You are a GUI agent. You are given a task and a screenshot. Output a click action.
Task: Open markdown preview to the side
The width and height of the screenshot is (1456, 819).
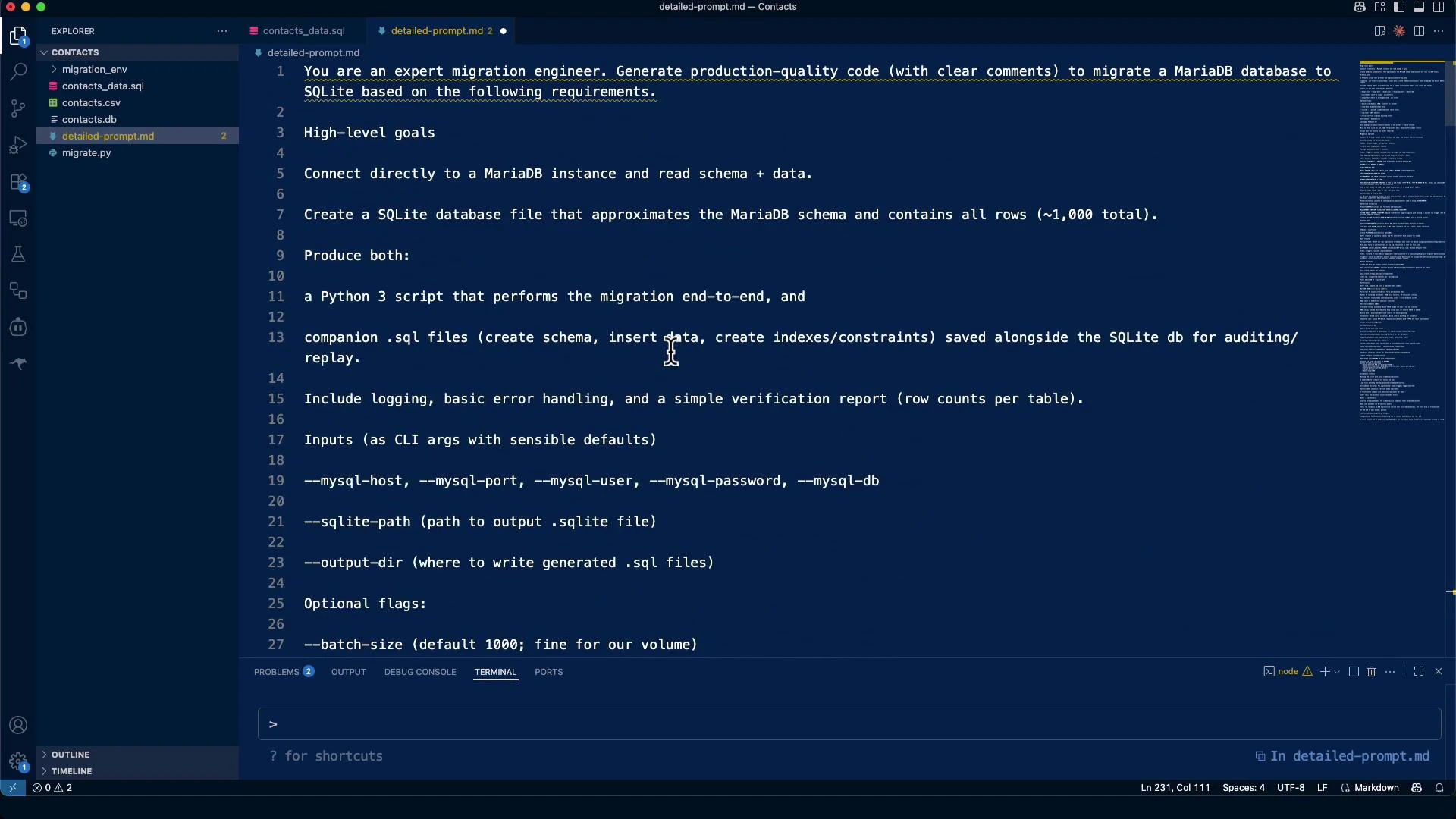[1379, 31]
